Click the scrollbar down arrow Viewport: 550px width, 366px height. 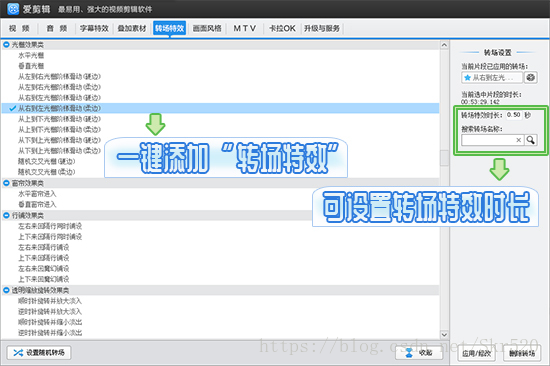[444, 334]
